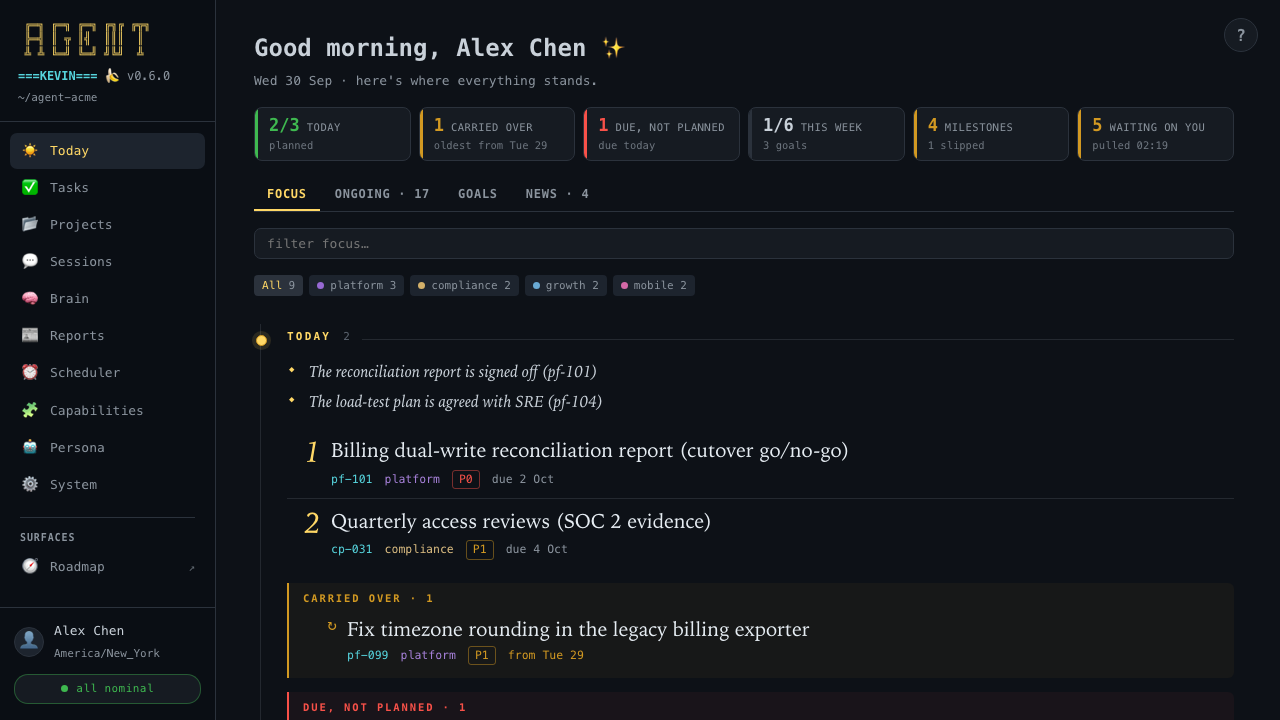Viewport: 1280px width, 720px height.
Task: Click the Today timeline marker dot
Action: click(x=261, y=340)
